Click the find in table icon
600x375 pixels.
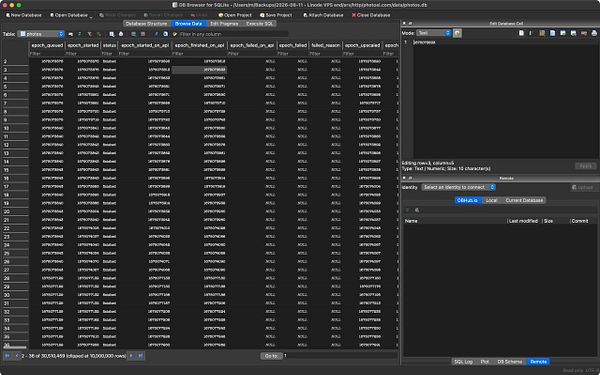(x=165, y=34)
